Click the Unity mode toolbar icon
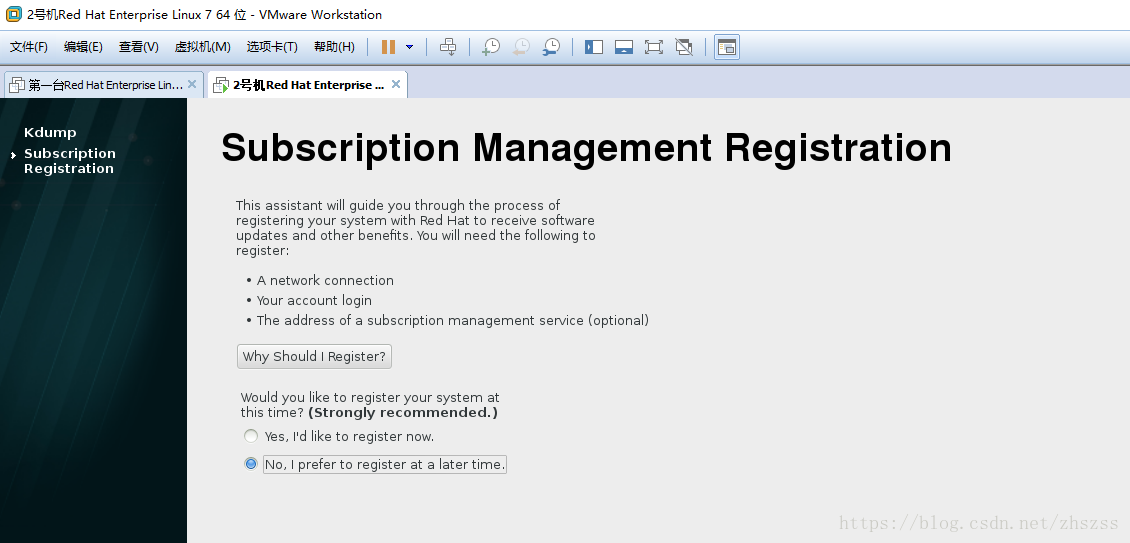The width and height of the screenshot is (1130, 543). click(684, 47)
